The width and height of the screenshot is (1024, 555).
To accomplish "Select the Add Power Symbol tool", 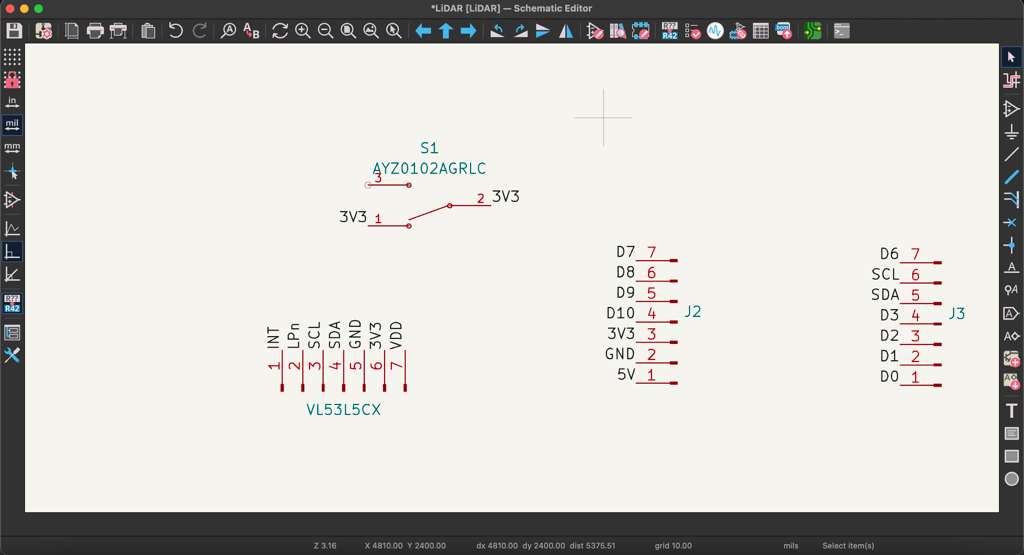I will coord(1011,130).
